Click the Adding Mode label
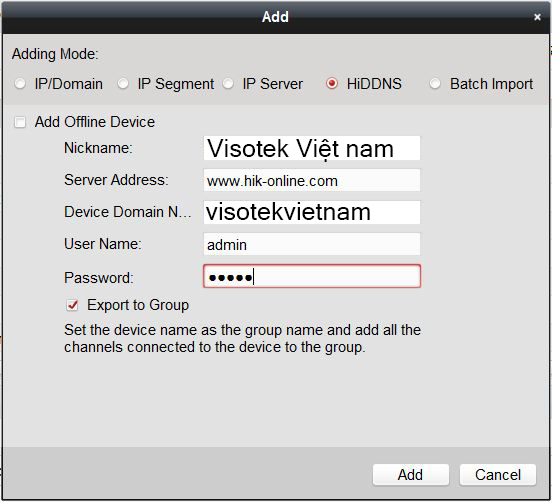 point(55,54)
